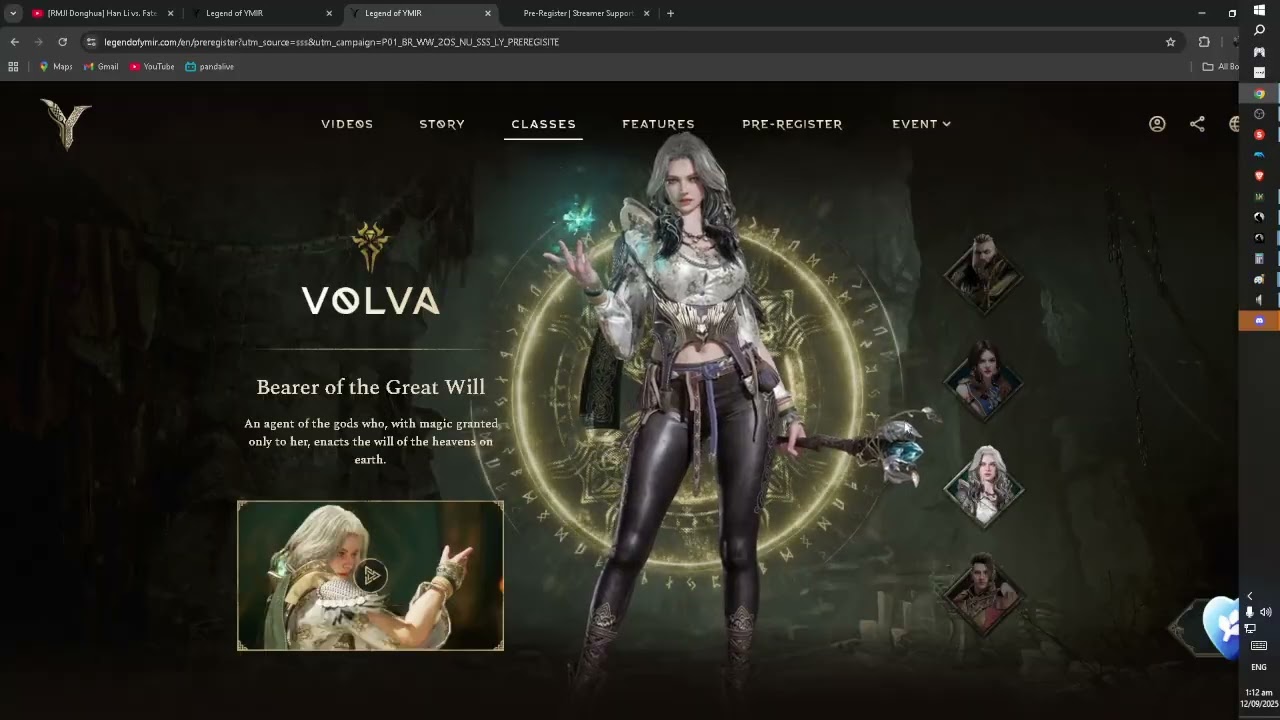1280x720 pixels.
Task: Open the Chrome apps grid
Action: (13, 67)
